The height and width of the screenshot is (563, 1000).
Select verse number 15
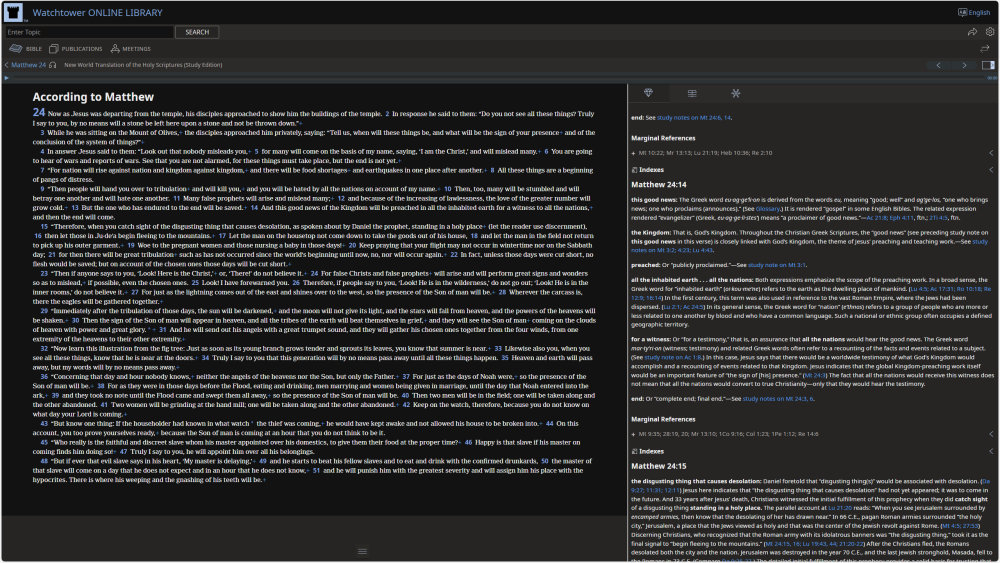[x=44, y=226]
